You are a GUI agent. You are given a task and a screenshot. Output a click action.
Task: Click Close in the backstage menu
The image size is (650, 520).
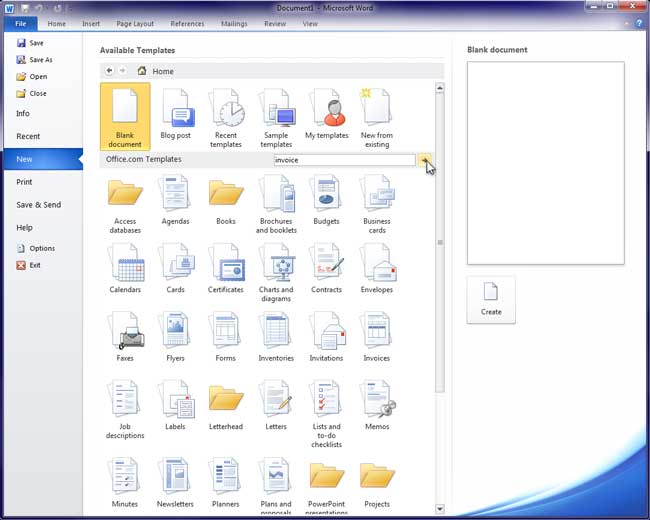(32, 94)
